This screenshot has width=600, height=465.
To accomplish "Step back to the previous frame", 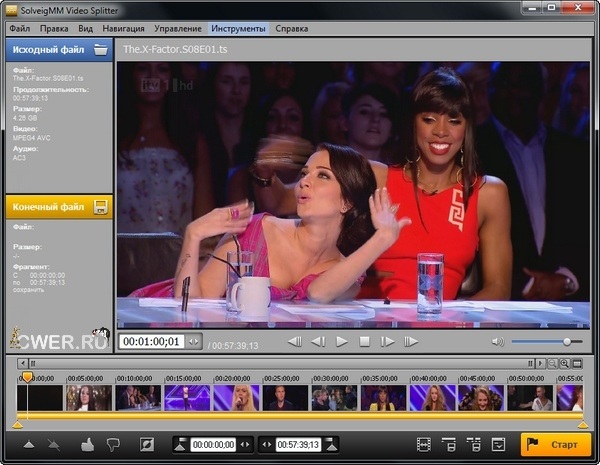I will (x=318, y=341).
